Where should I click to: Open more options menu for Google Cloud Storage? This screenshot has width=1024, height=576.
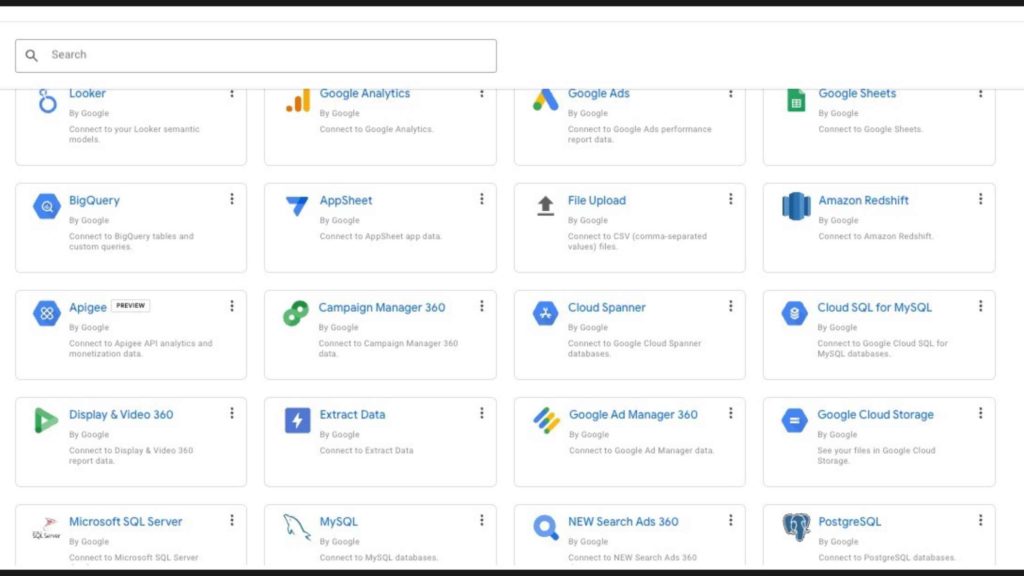click(980, 413)
